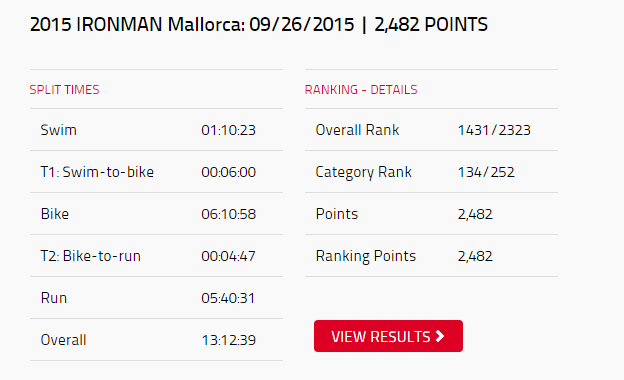The height and width of the screenshot is (380, 624).
Task: Select the Points row label
Action: pos(337,214)
